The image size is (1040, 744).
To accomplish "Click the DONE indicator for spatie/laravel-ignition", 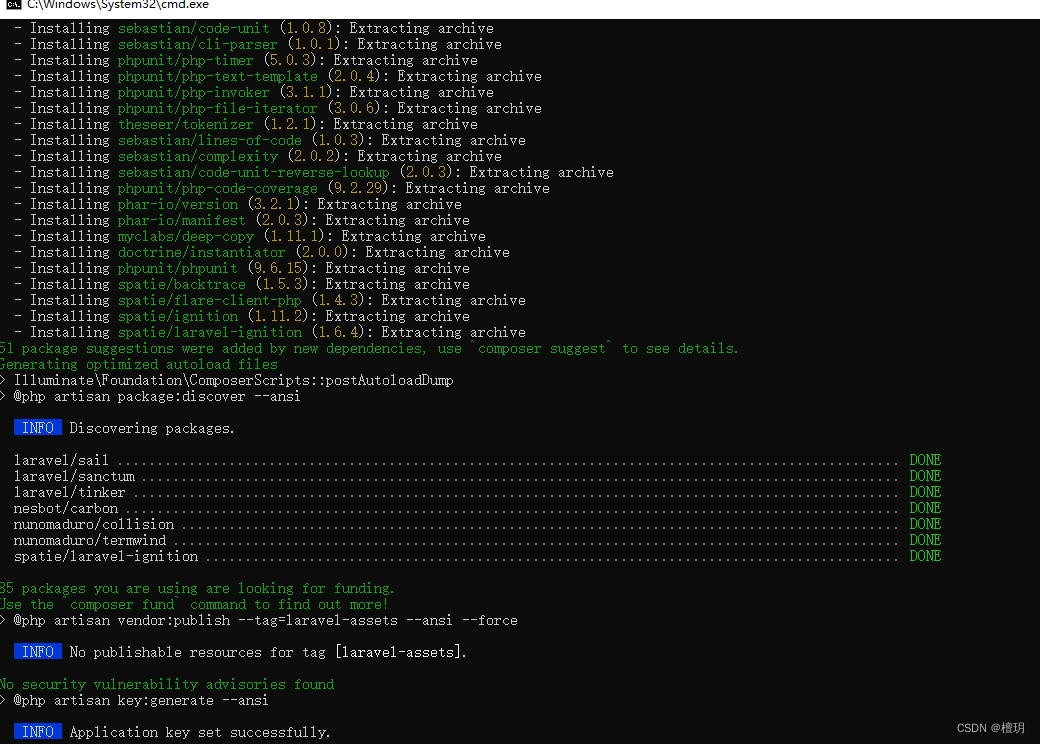I will pos(924,555).
